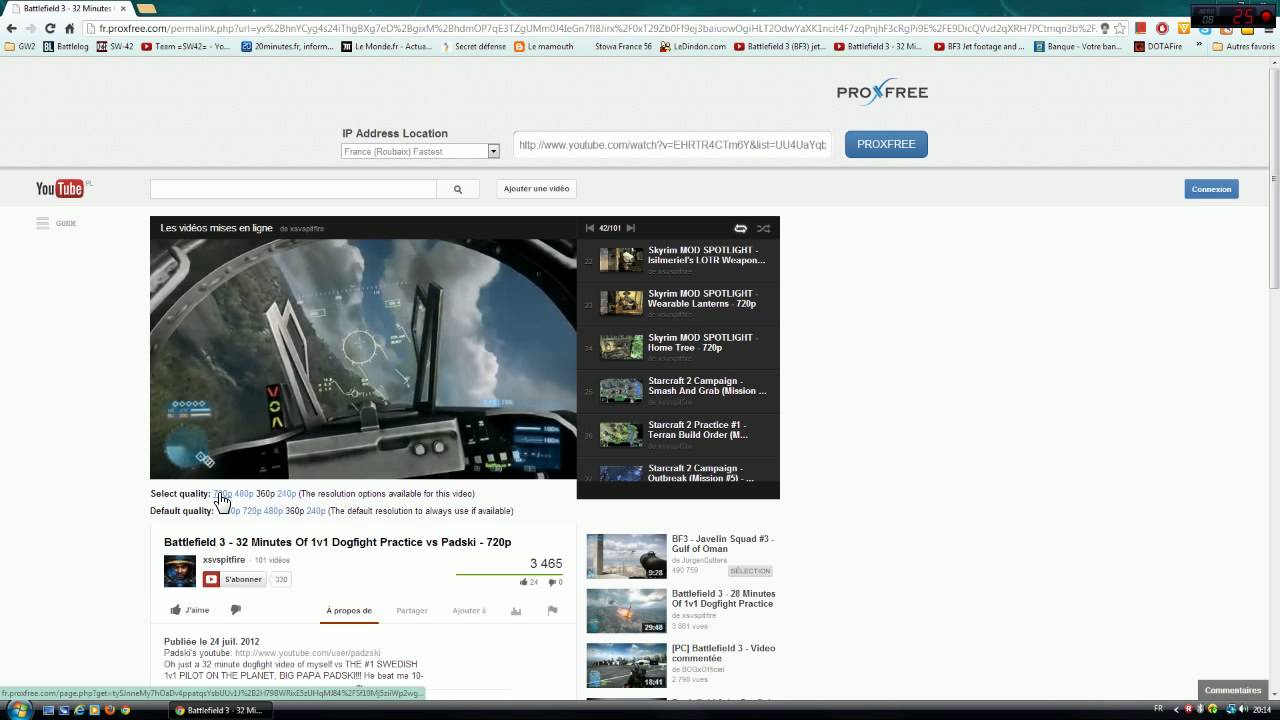Click the thumbs down dislike icon
The image size is (1280, 720).
(x=236, y=610)
